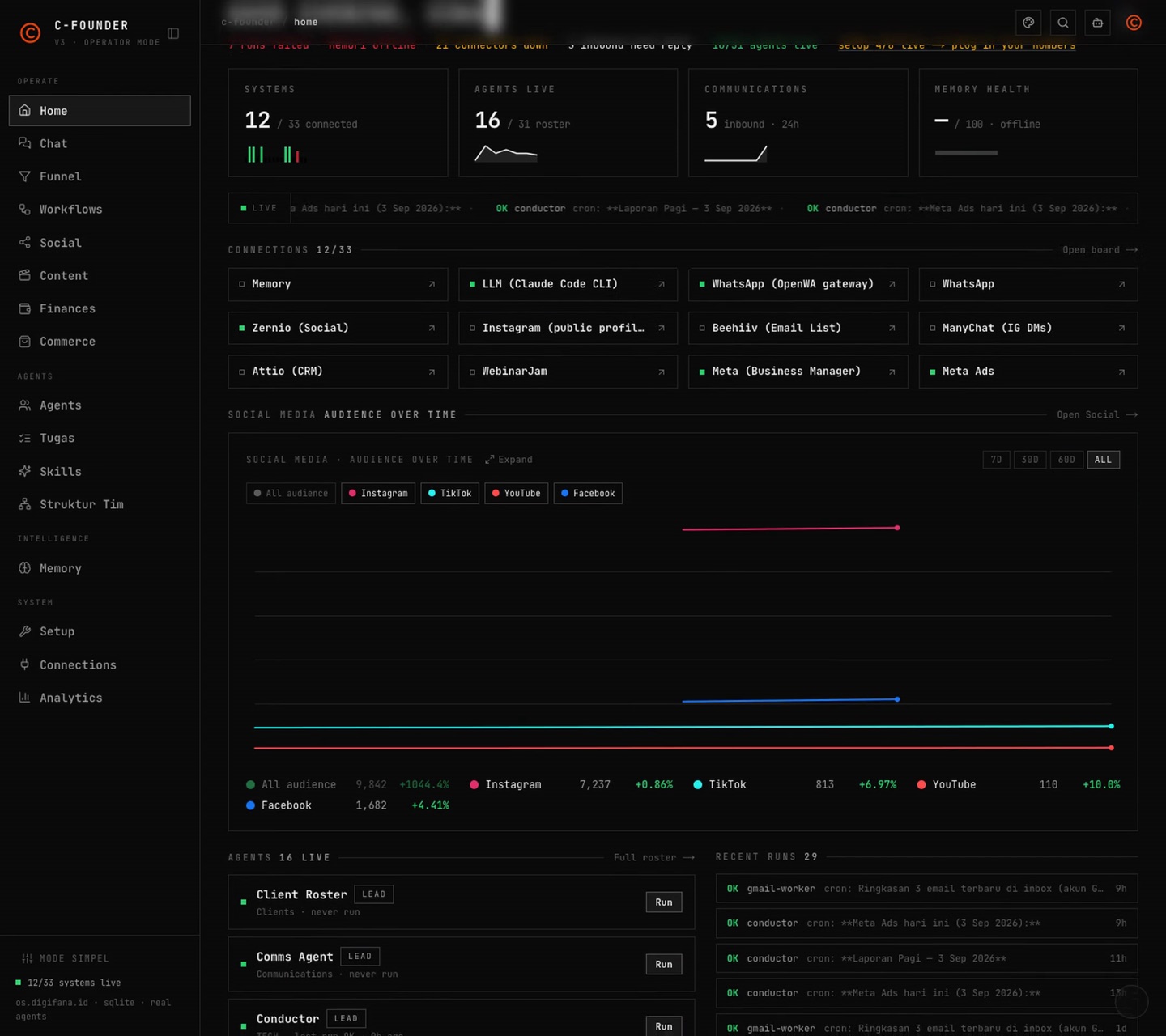Screen dimensions: 1166x1036
Task: Select the 60D time range
Action: click(x=1066, y=460)
